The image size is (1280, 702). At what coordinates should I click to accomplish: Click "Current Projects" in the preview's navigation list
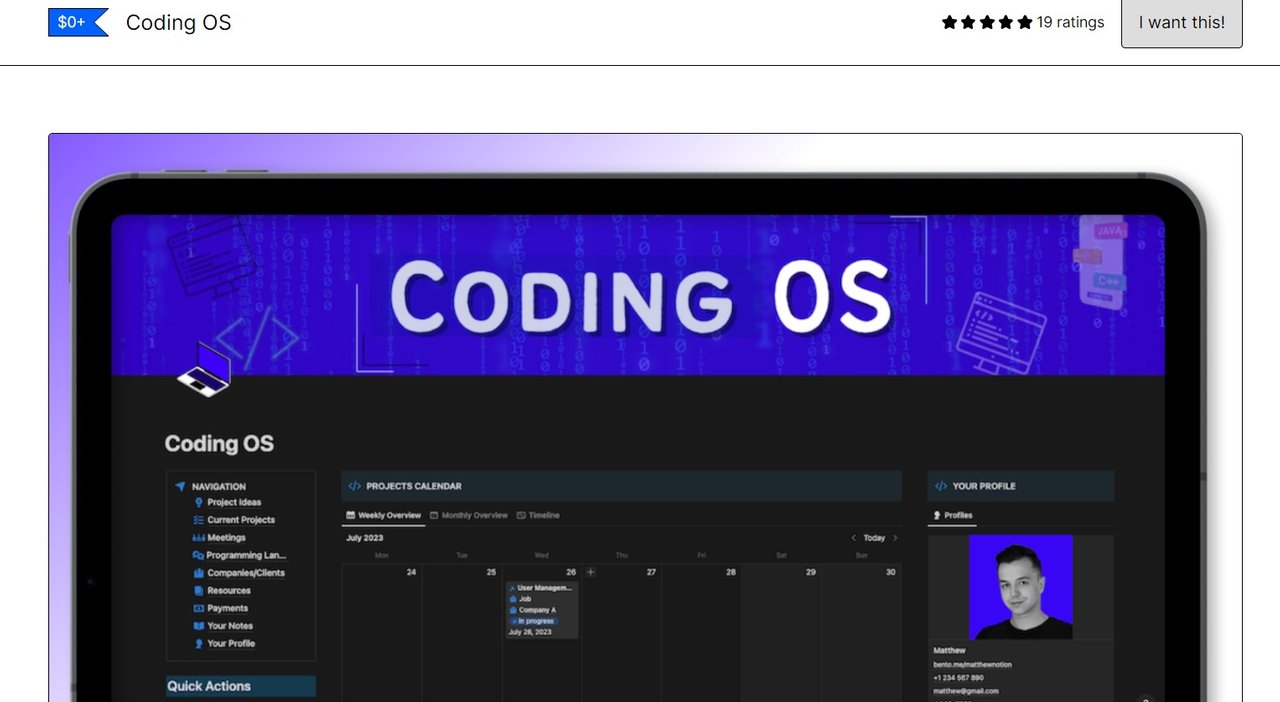[241, 520]
